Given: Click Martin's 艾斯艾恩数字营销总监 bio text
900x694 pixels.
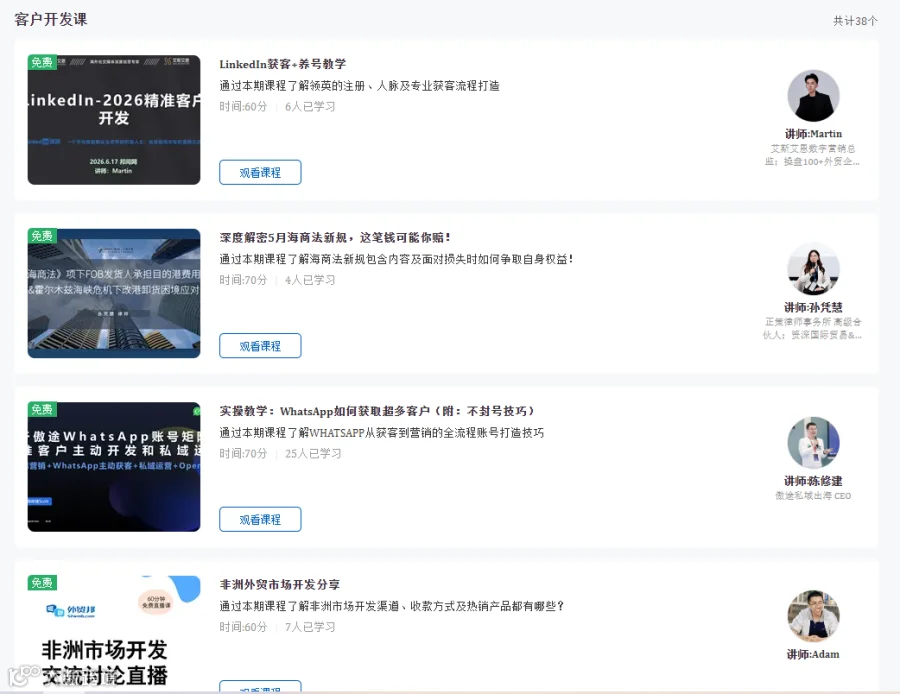Looking at the screenshot, I should tap(813, 155).
